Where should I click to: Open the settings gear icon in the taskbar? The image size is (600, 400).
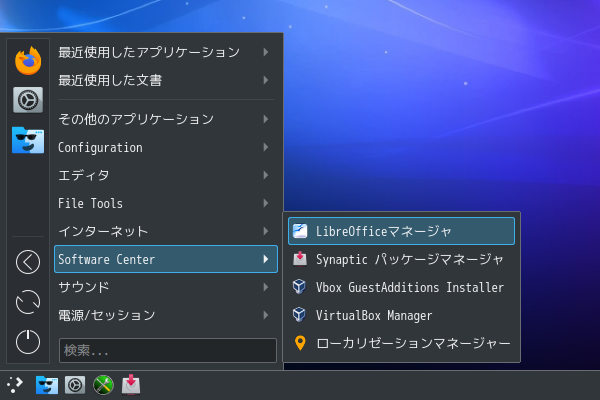pyautogui.click(x=75, y=385)
